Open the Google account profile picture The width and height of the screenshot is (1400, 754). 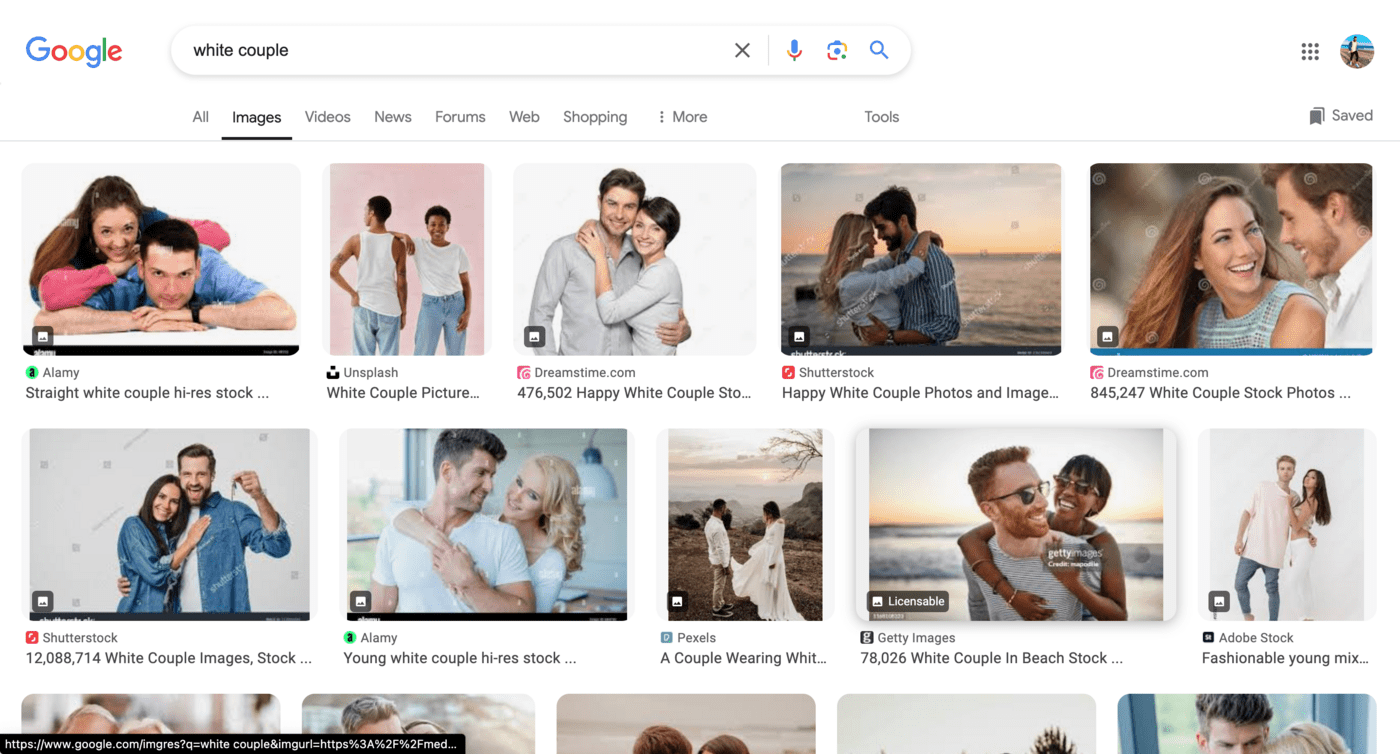(x=1357, y=51)
